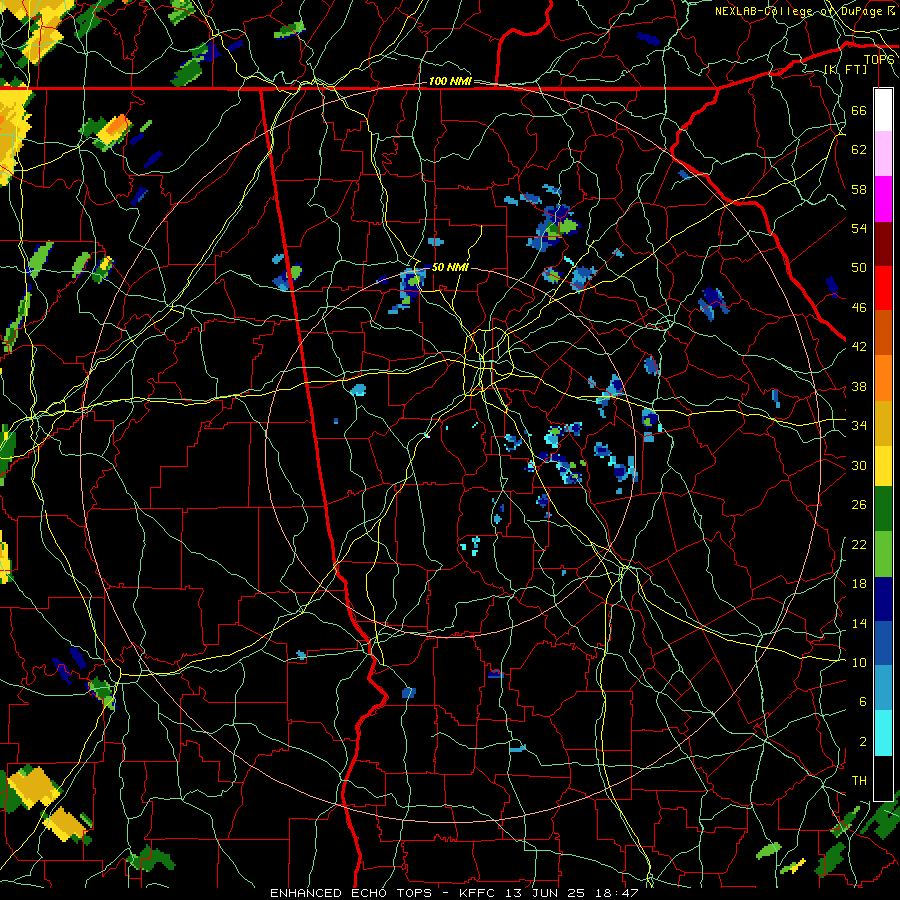Click the 'ENHANCED ECHO TOPS - KFFC' footer caption
Viewport: 900px width, 900px height.
coord(385,893)
